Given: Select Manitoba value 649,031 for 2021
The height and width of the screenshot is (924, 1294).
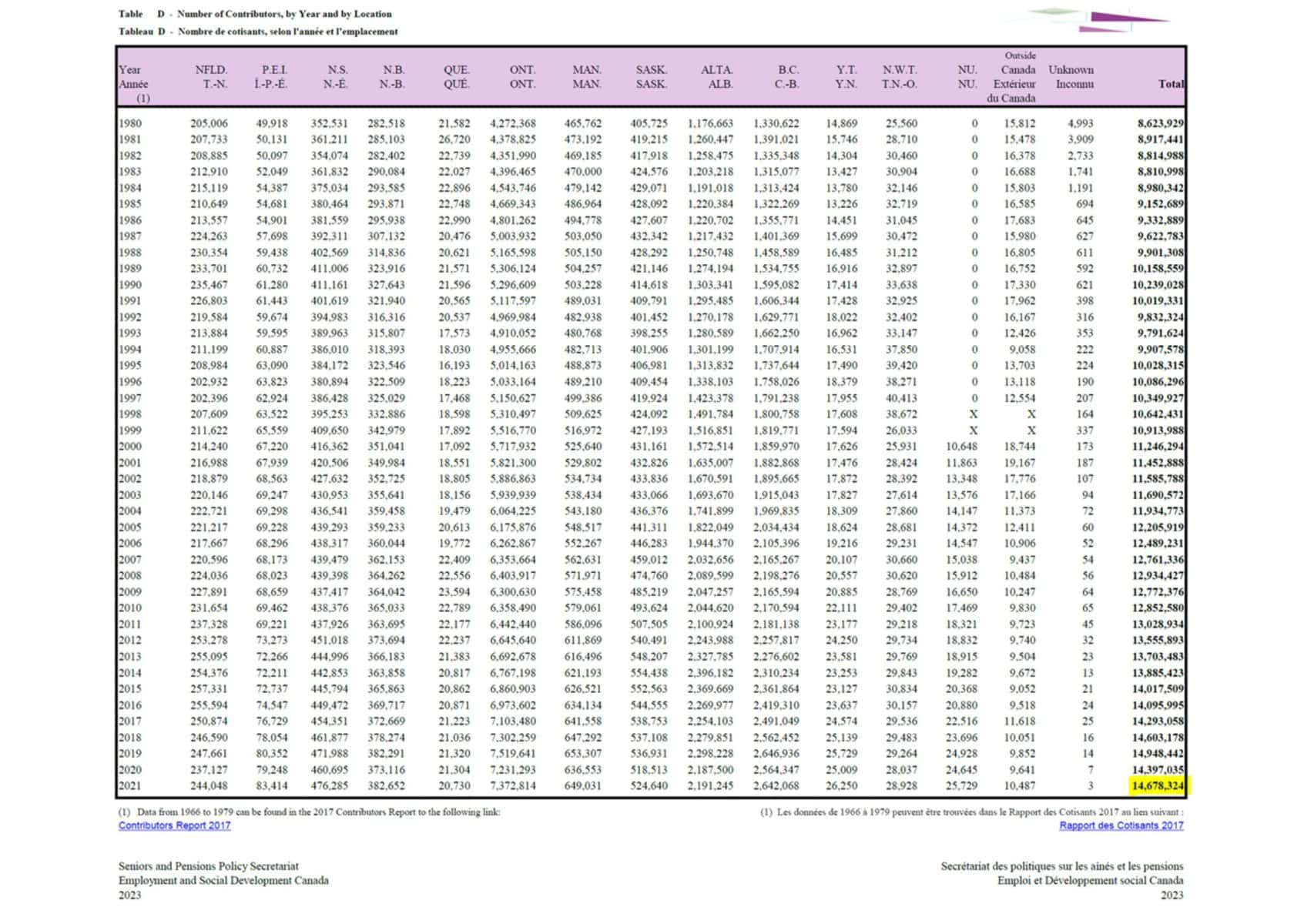Looking at the screenshot, I should coord(583,786).
